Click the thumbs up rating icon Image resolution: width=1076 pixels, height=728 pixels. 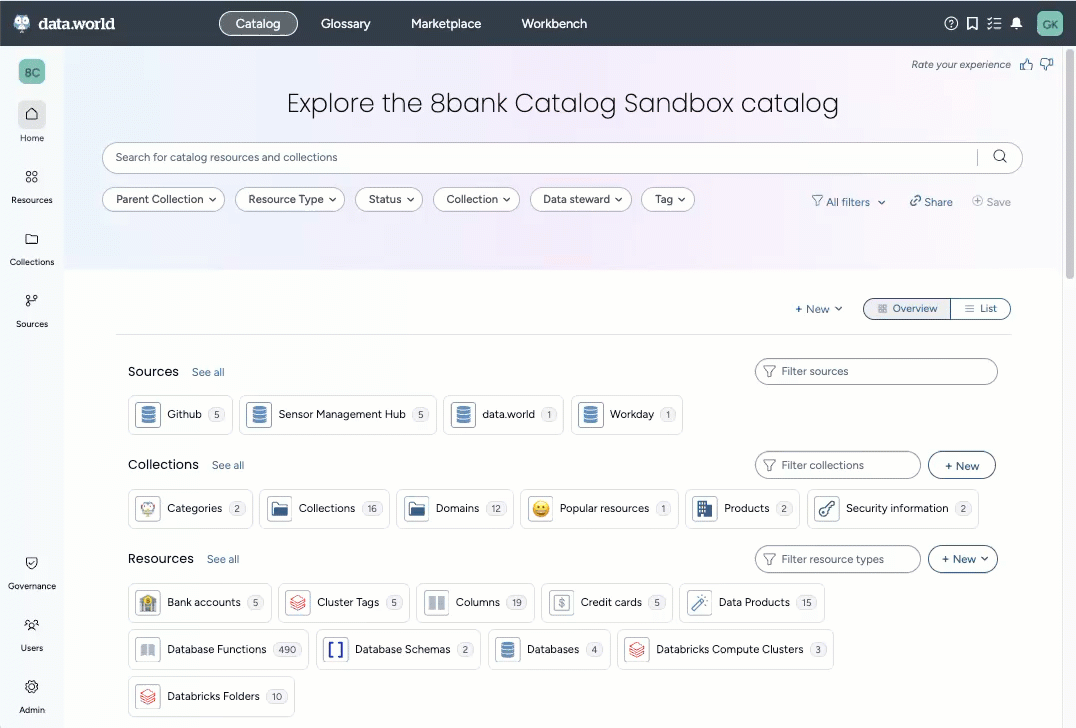coord(1026,65)
